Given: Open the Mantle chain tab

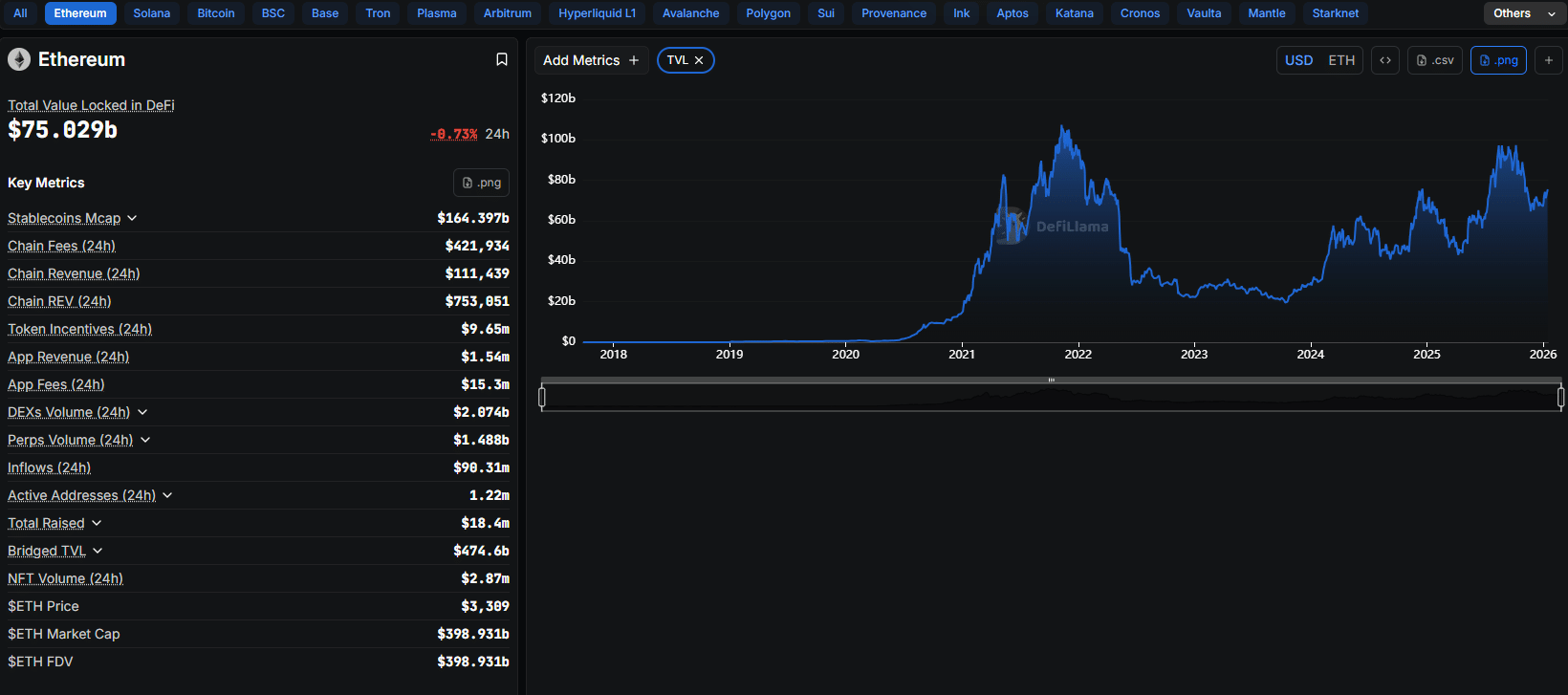Looking at the screenshot, I should click(x=1267, y=13).
